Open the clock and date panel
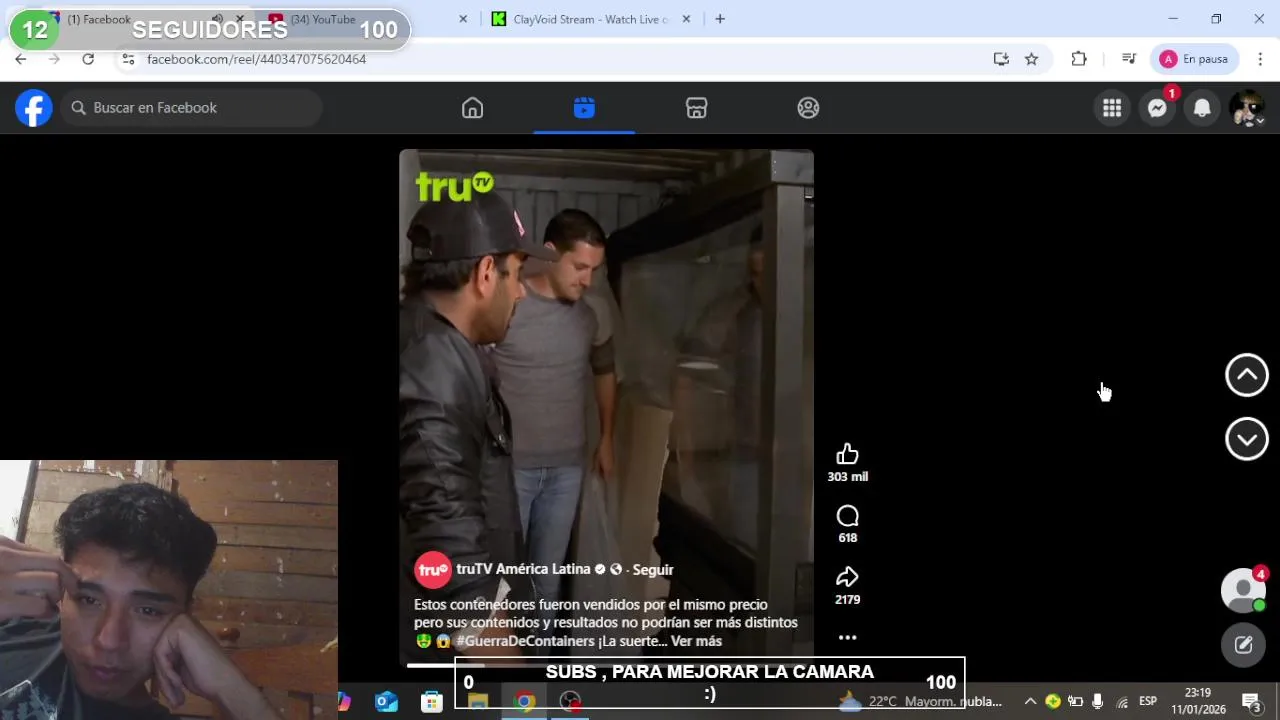The image size is (1280, 720). 1198,701
